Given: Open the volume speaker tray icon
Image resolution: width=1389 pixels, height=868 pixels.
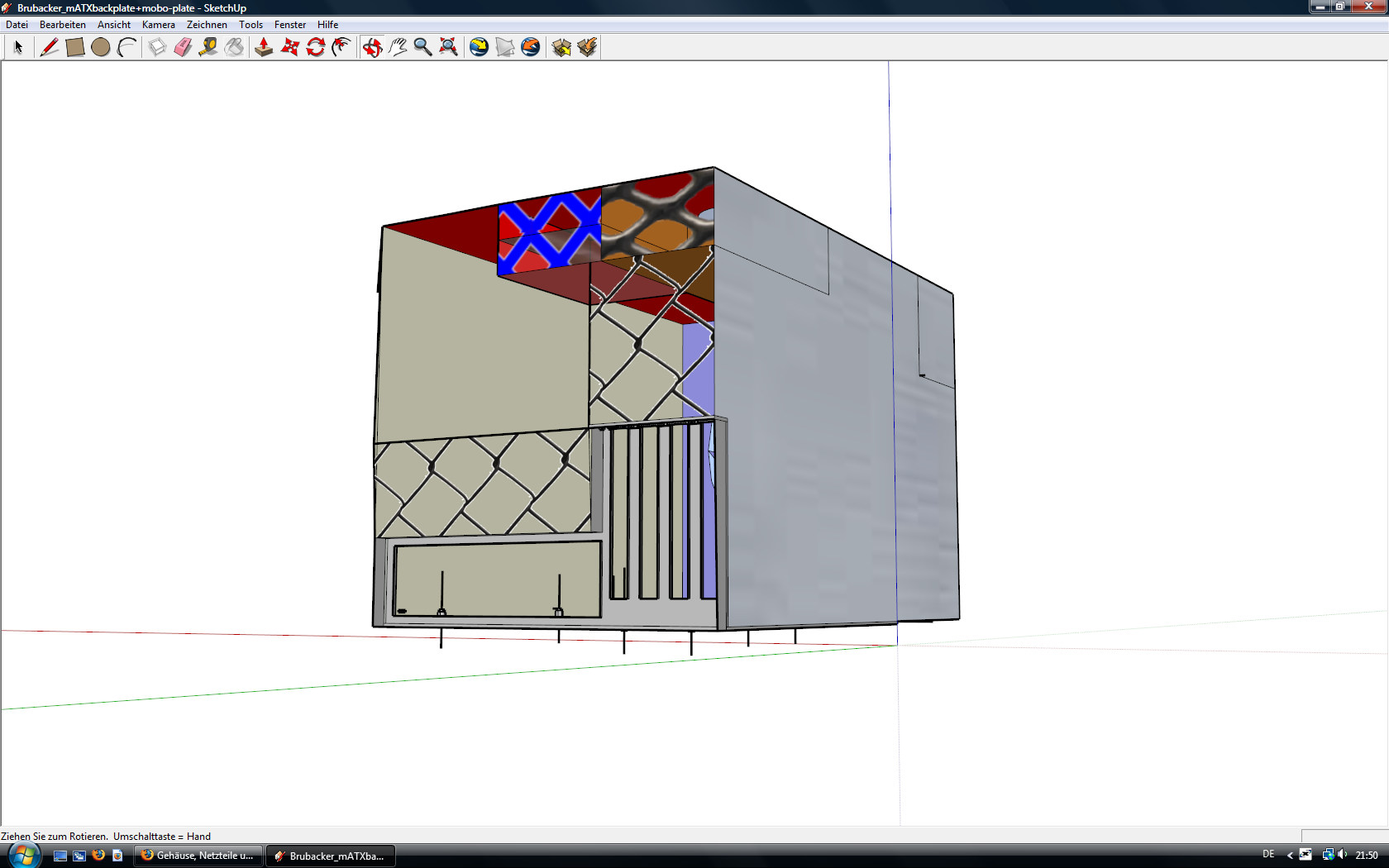Looking at the screenshot, I should point(1342,855).
